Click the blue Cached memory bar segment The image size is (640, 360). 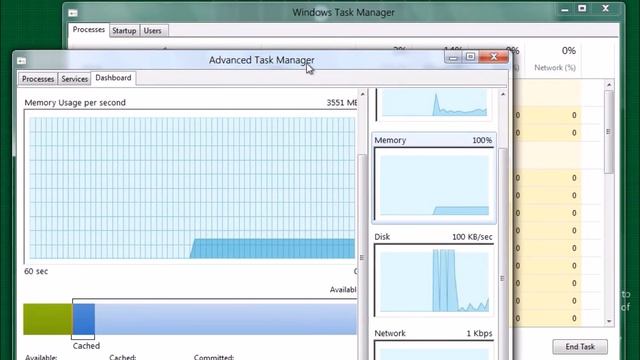(84, 319)
